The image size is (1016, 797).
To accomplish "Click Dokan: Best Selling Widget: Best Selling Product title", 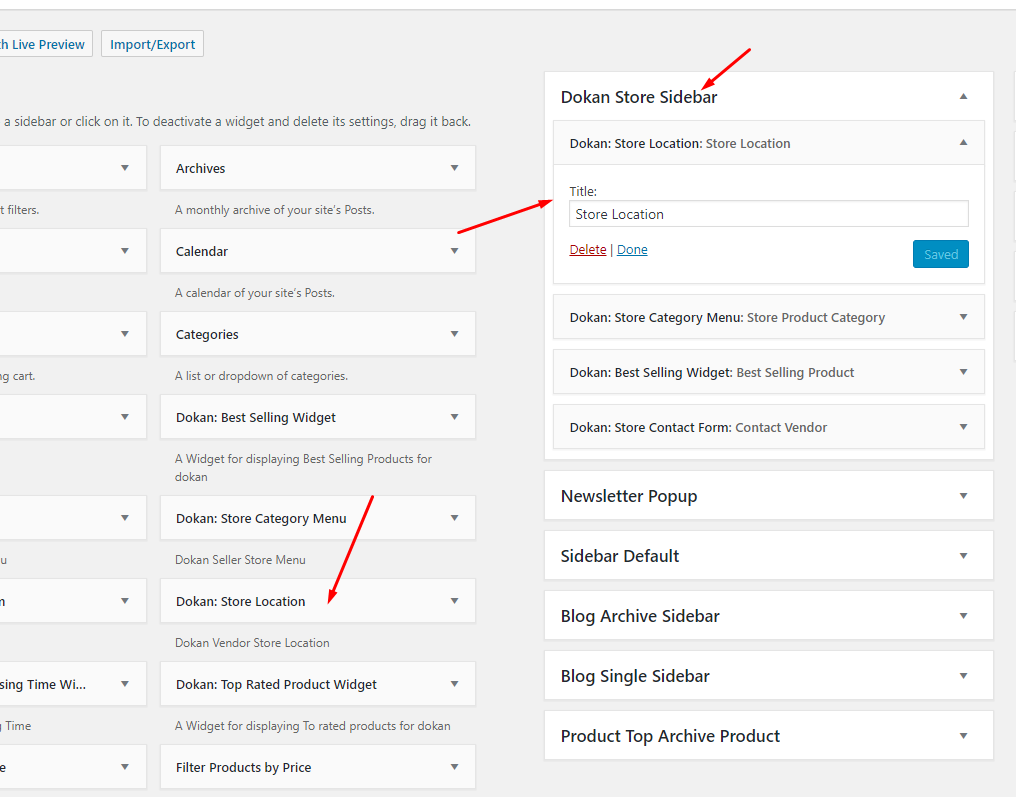I will 712,373.
